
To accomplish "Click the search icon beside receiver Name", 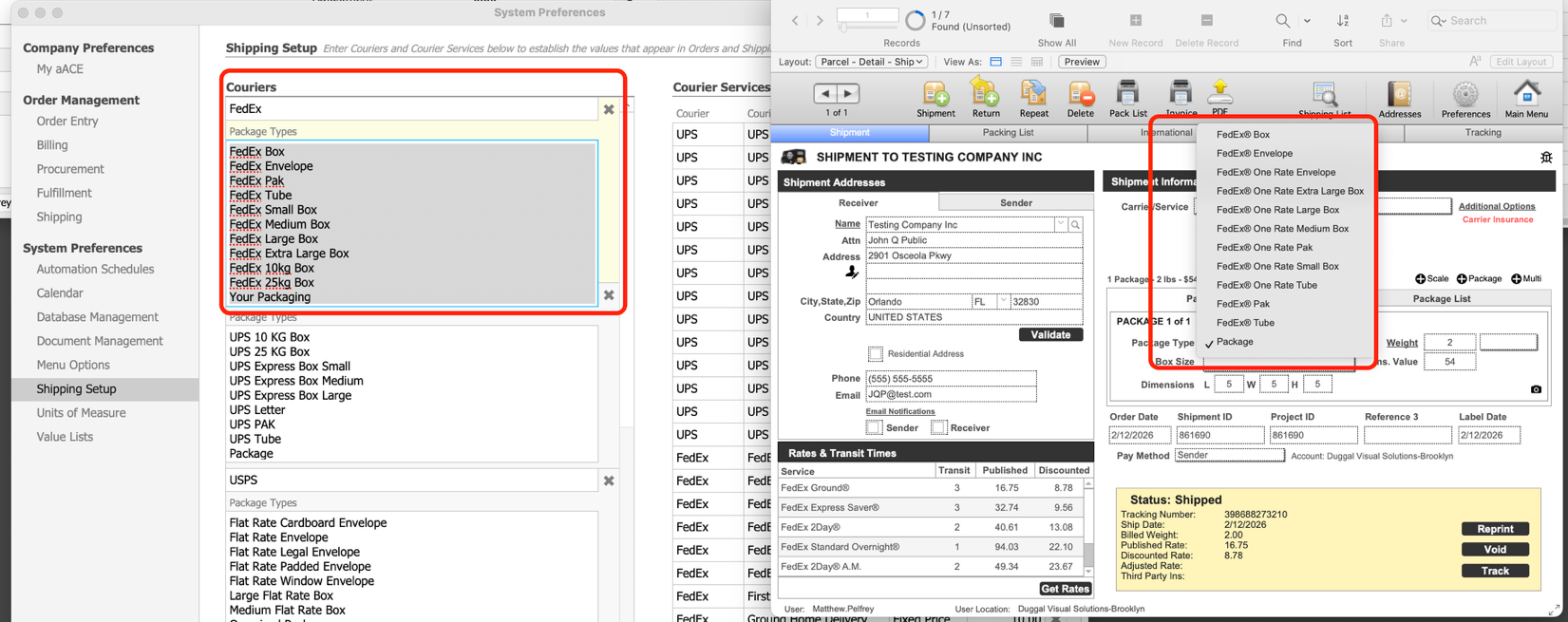I will pyautogui.click(x=1075, y=225).
